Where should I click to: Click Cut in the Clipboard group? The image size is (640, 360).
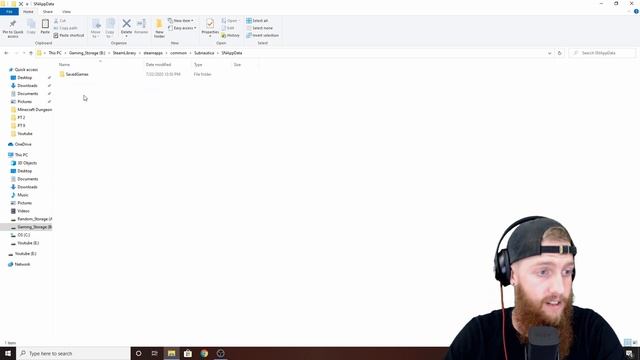pos(60,21)
